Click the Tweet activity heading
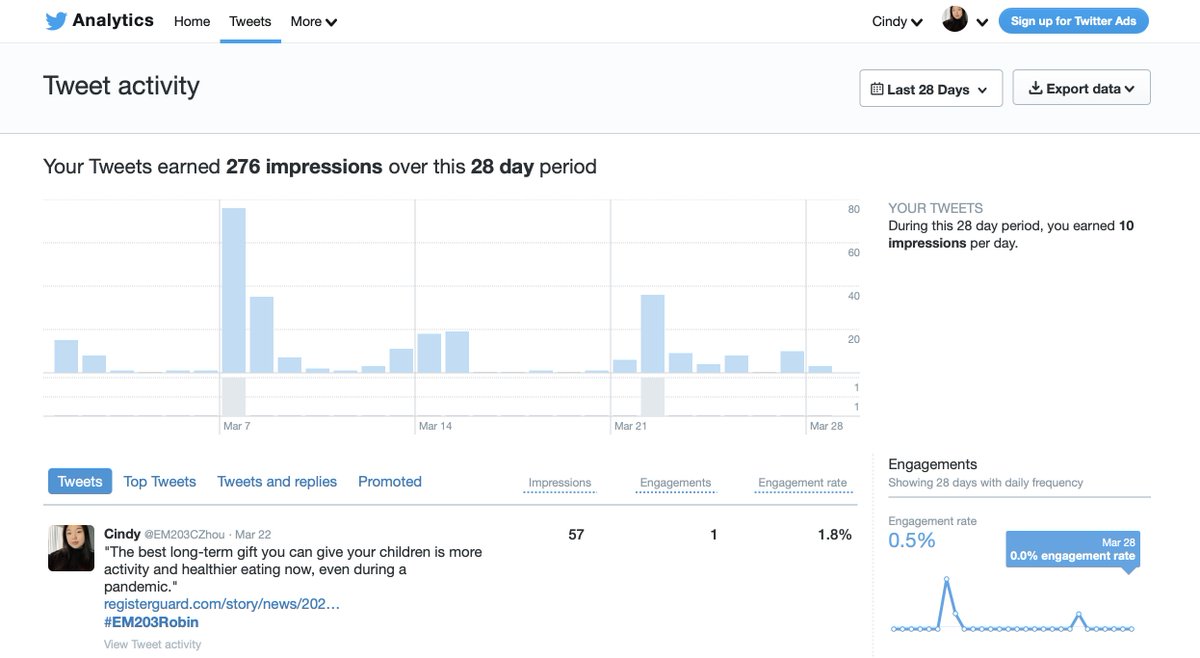1200x658 pixels. click(x=121, y=86)
